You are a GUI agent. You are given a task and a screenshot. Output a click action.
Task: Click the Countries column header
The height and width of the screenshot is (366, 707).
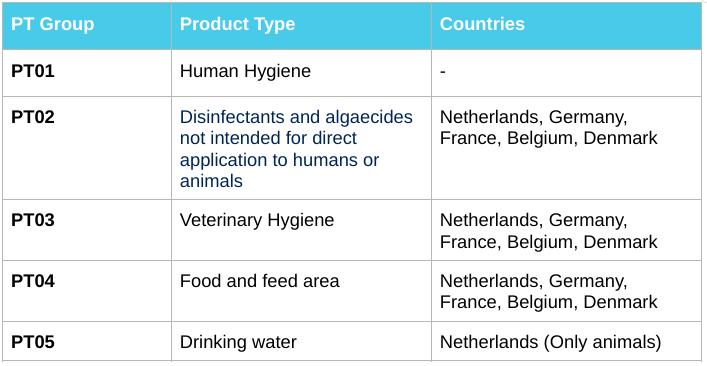tap(566, 26)
